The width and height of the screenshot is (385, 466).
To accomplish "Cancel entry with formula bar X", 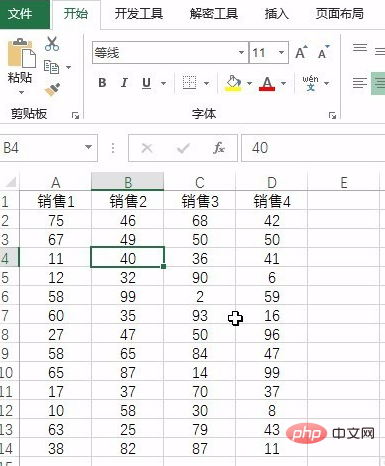I will point(147,148).
